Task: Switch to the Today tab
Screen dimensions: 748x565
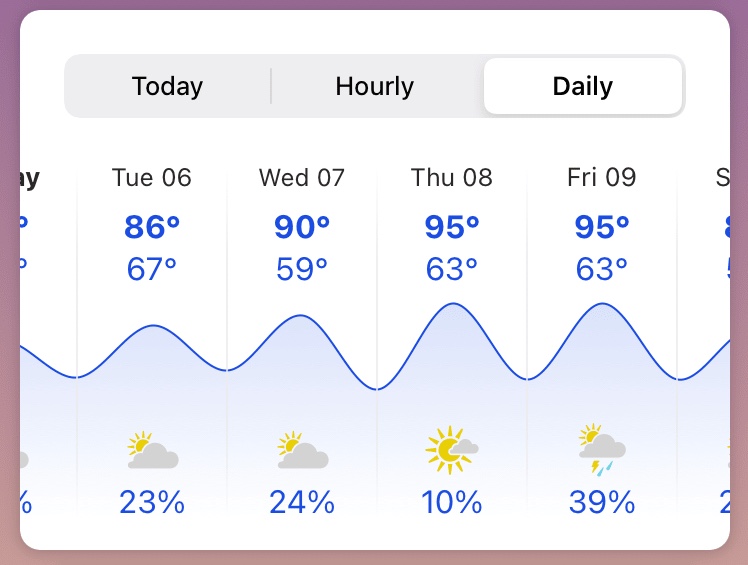Action: coord(167,86)
